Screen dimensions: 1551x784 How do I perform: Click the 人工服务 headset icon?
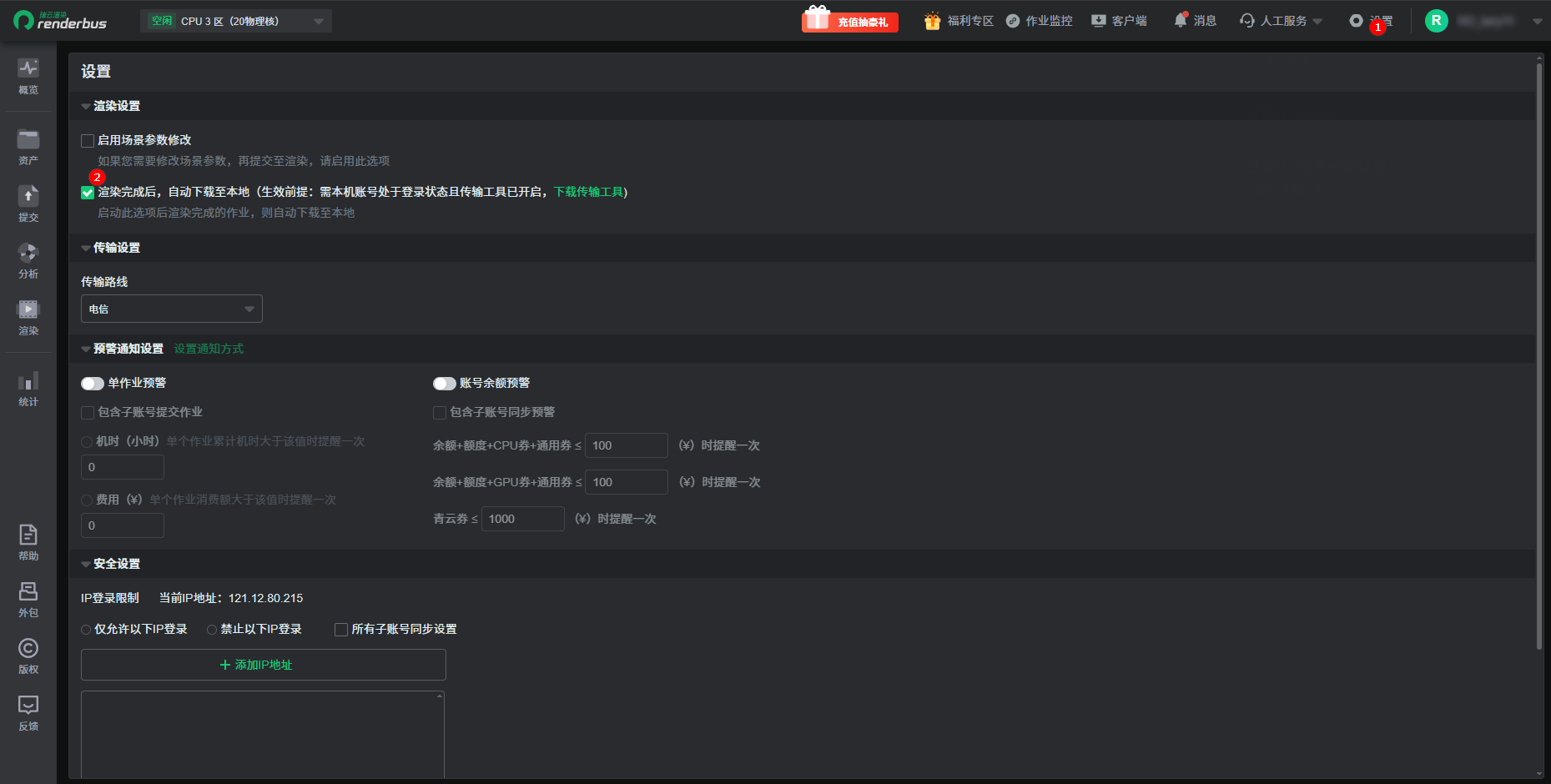1247,21
